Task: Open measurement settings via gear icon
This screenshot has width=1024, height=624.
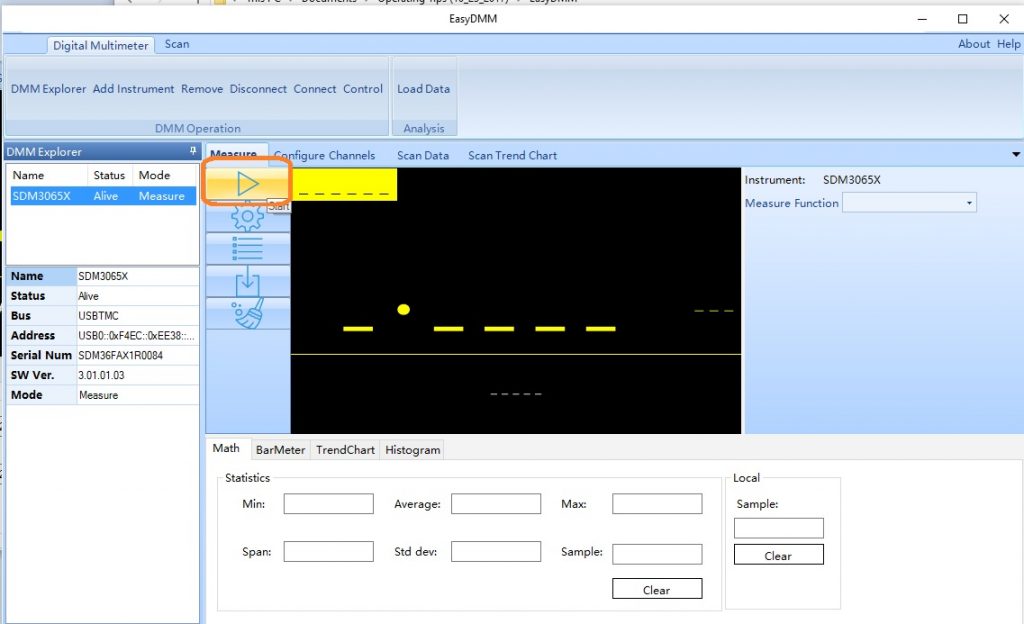Action: pyautogui.click(x=247, y=217)
